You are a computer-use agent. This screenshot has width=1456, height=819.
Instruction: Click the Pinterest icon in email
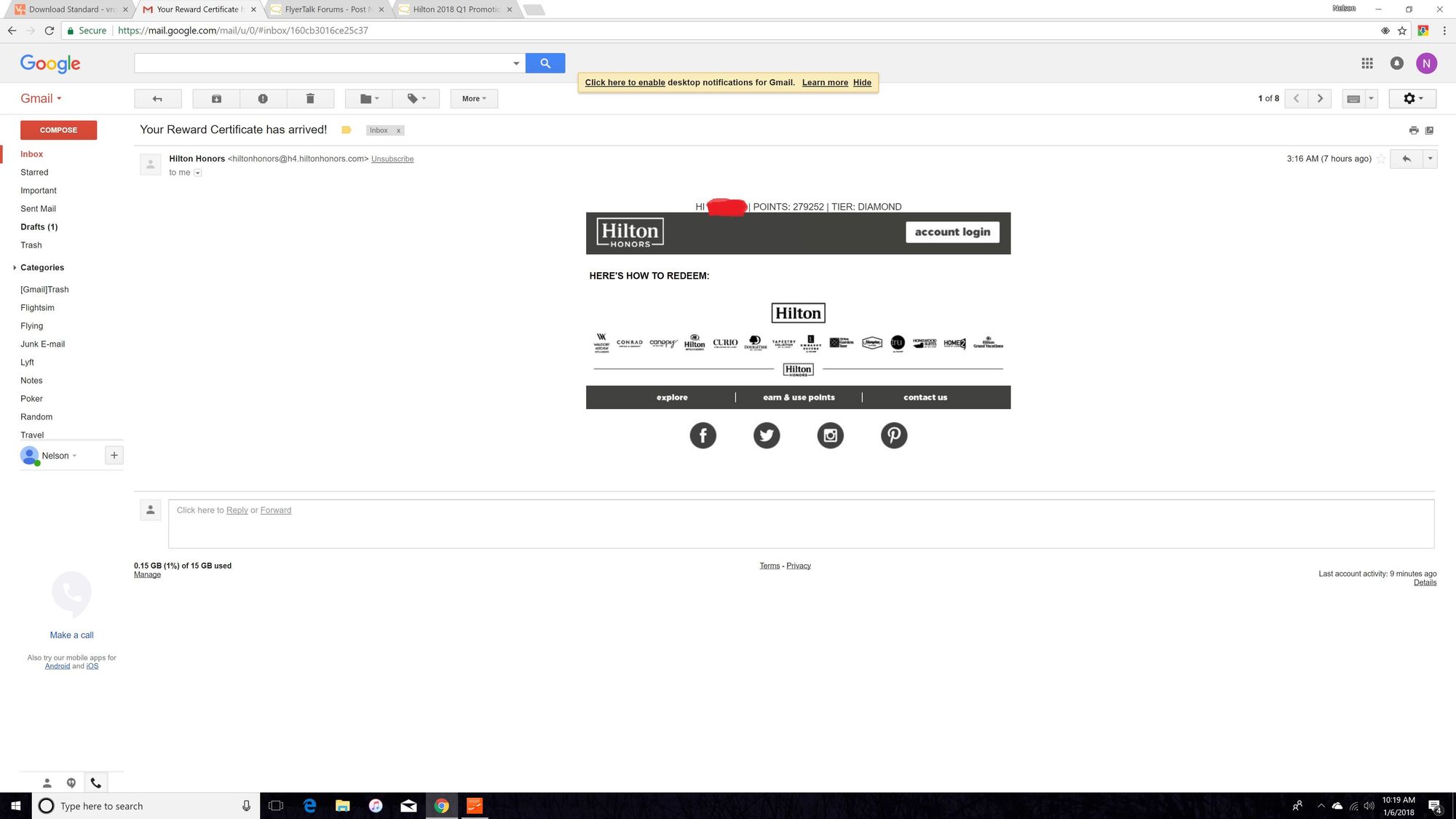[x=893, y=435]
